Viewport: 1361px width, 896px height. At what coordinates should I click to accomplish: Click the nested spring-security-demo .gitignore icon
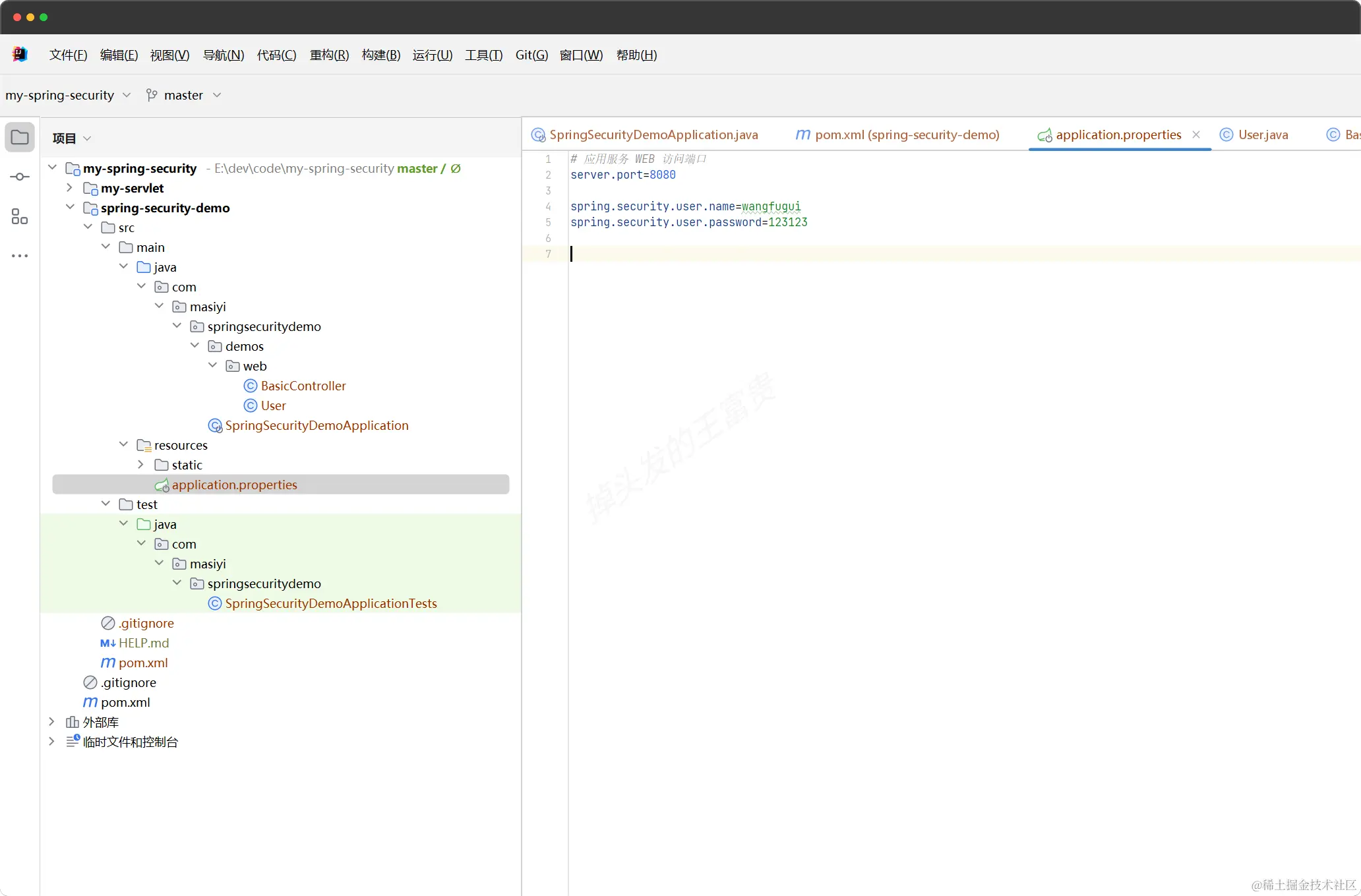pyautogui.click(x=108, y=623)
